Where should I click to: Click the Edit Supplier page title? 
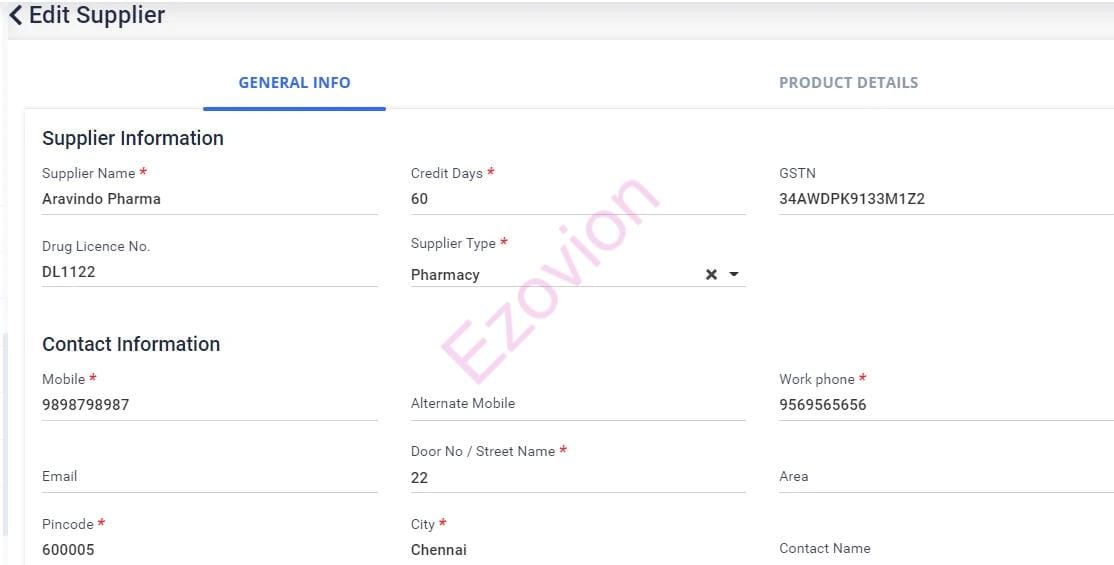97,16
